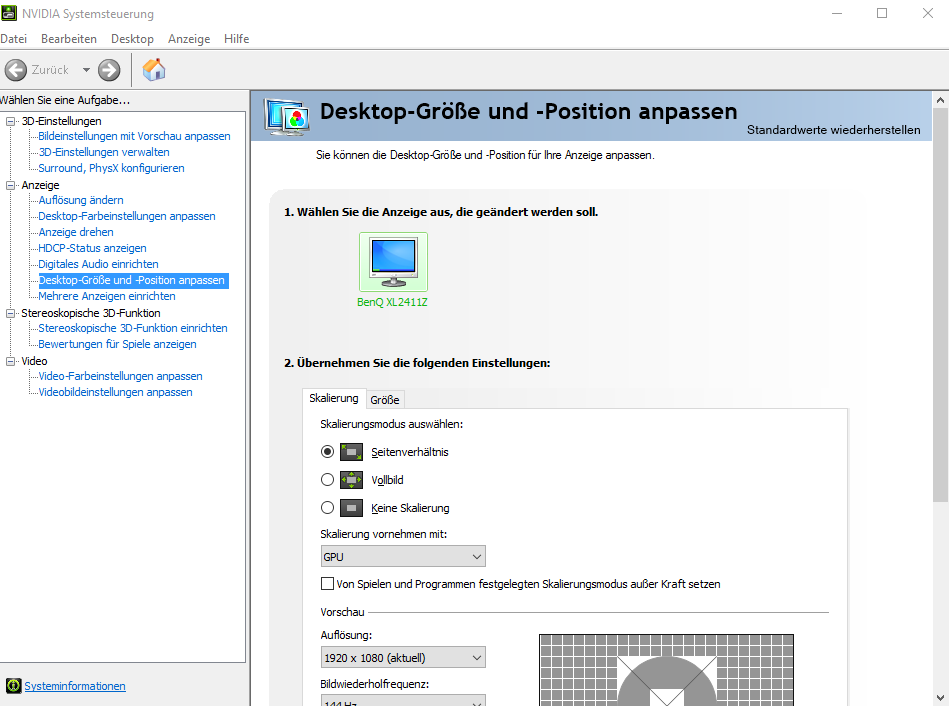
Task: Open Desktop-Farbeinstellungen anpassen
Action: pos(127,216)
